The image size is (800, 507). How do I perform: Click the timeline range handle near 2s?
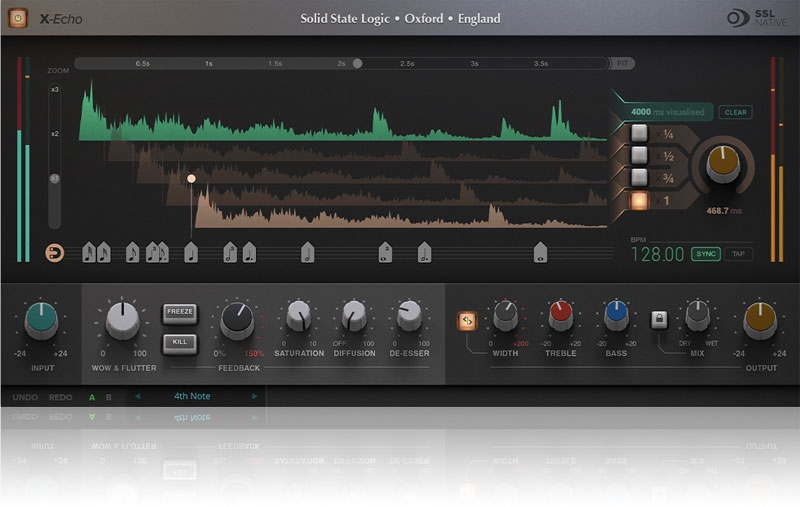click(358, 63)
